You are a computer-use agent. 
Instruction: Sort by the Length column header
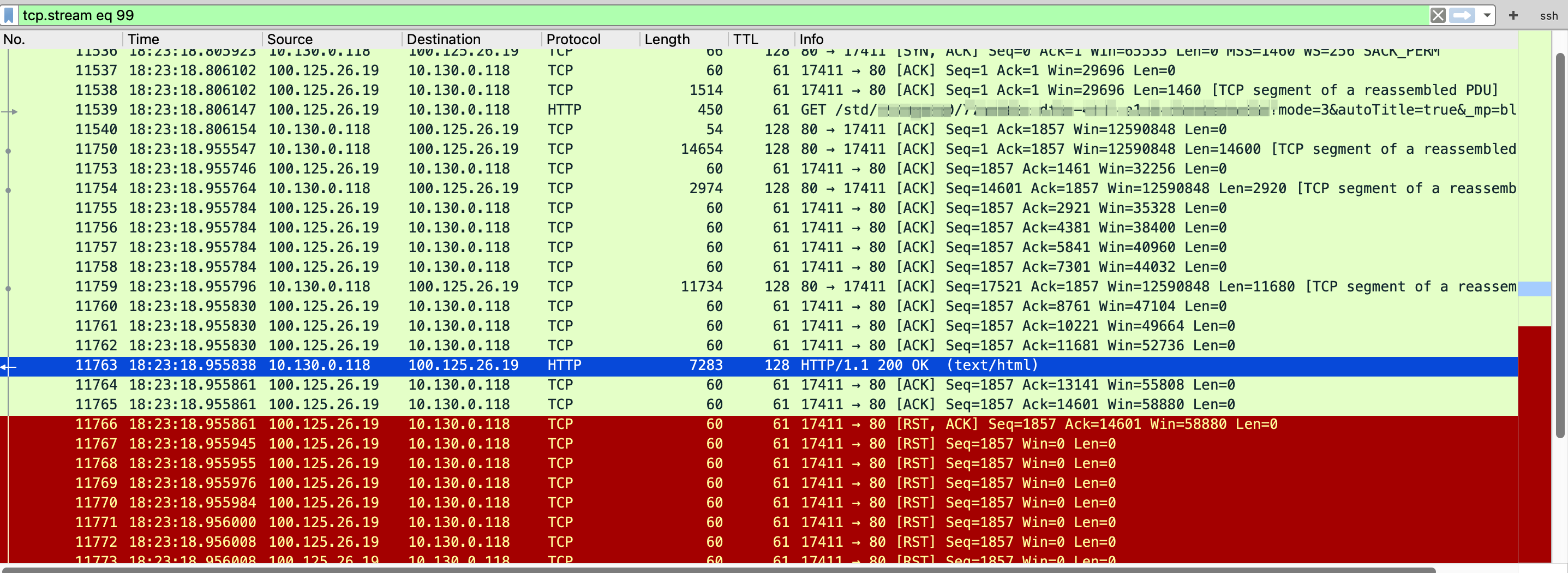point(667,40)
